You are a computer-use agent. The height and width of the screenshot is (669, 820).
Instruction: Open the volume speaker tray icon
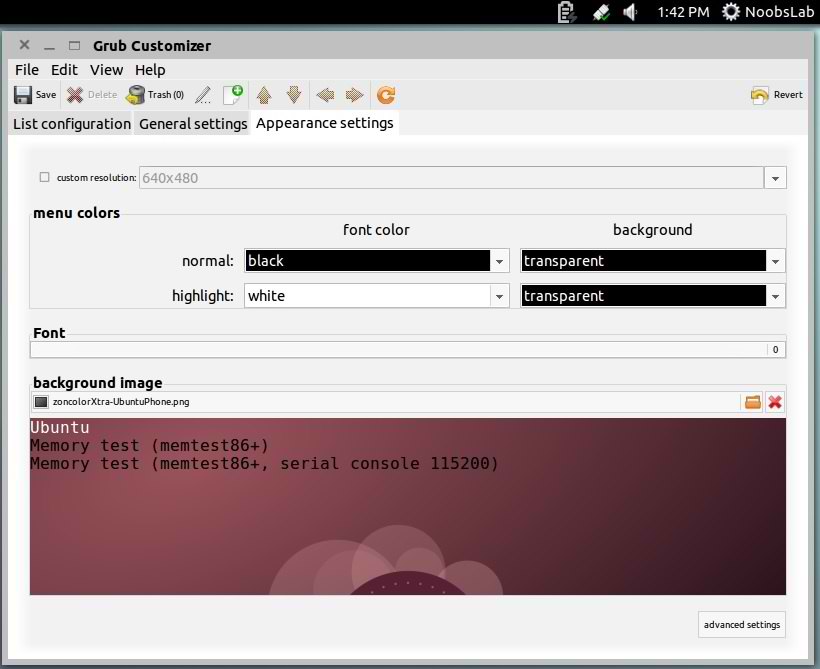point(631,12)
